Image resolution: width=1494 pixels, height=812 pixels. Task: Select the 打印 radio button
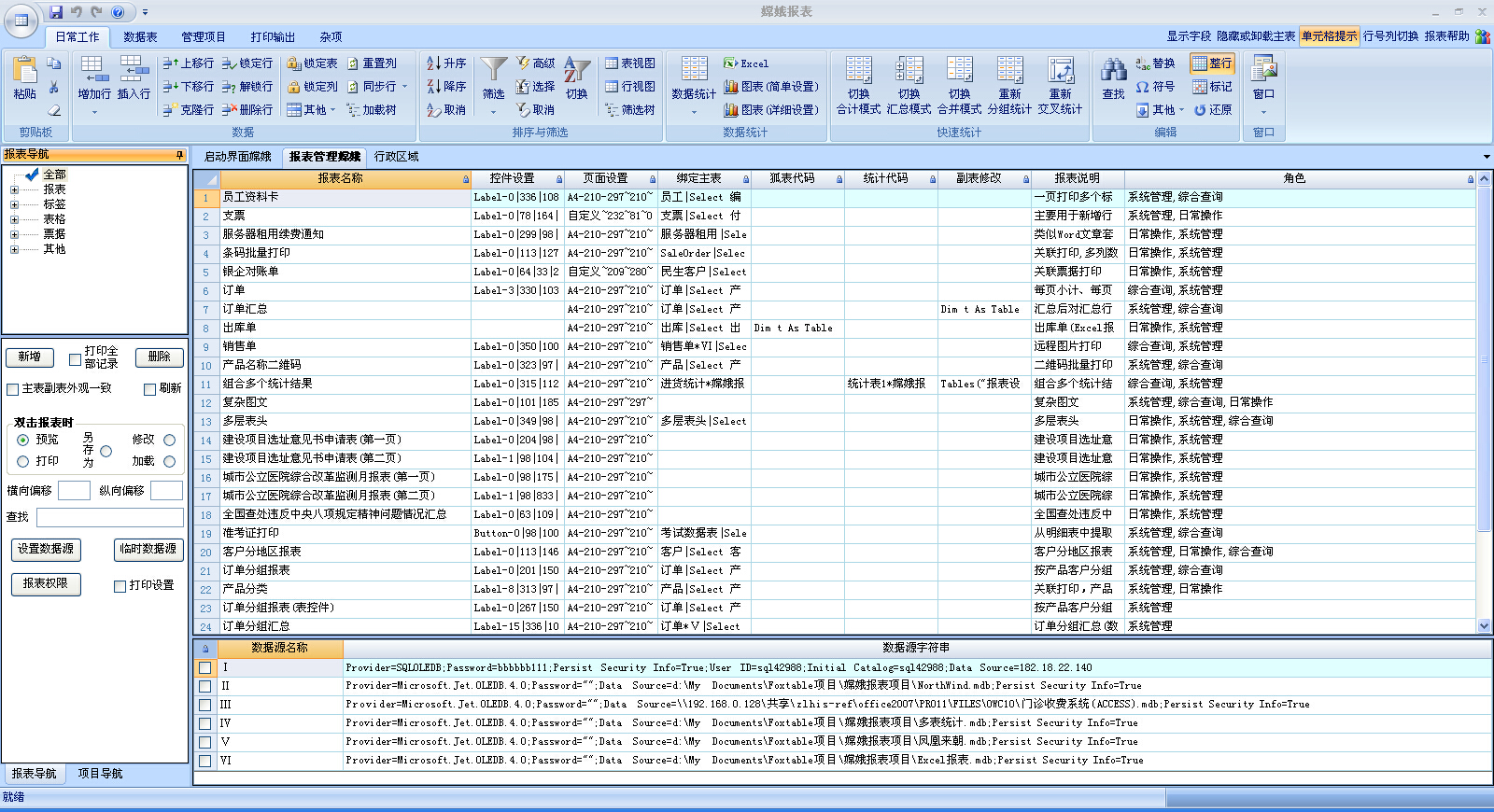(x=23, y=461)
